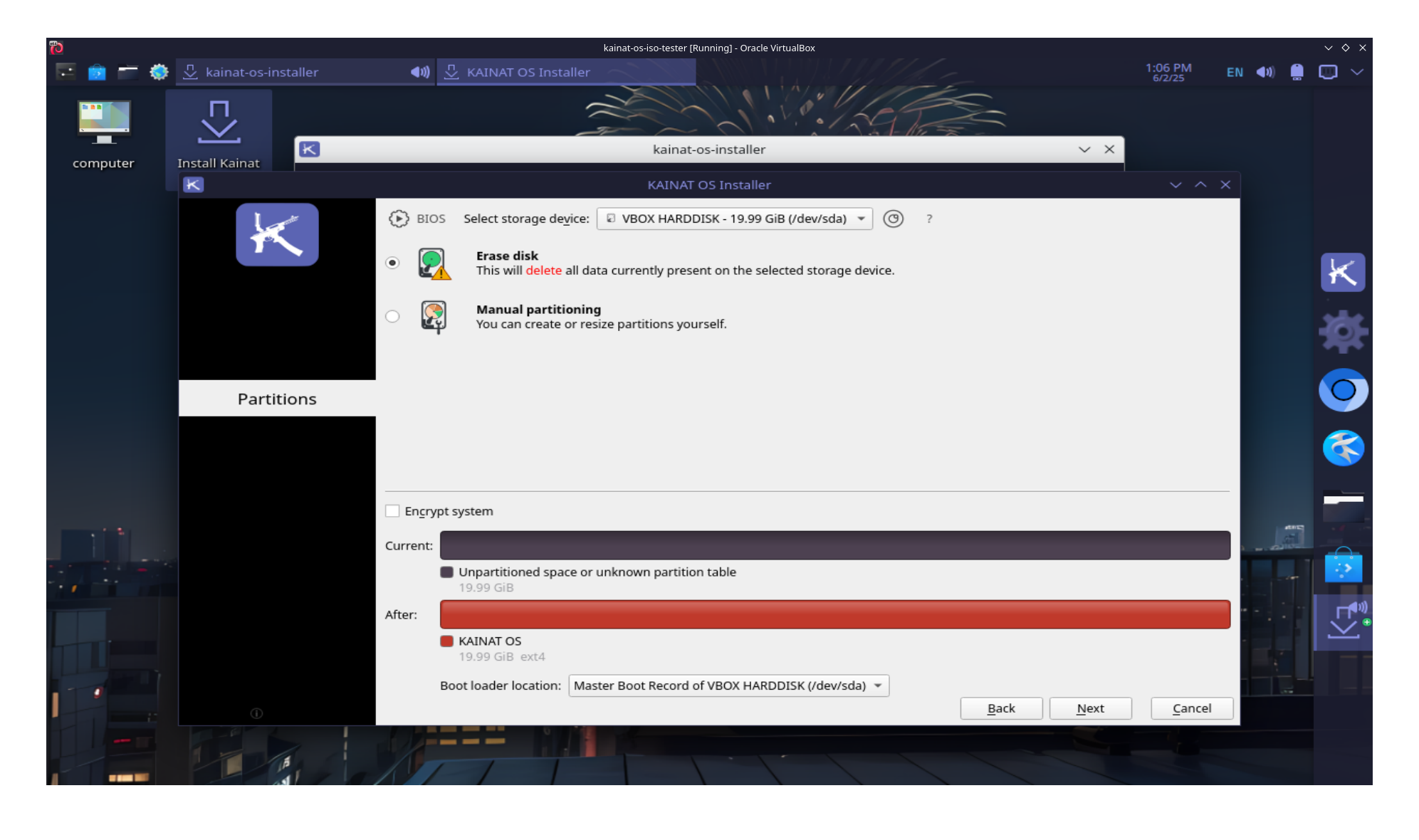Click the K icon of kainat-os-installer window

click(x=310, y=149)
